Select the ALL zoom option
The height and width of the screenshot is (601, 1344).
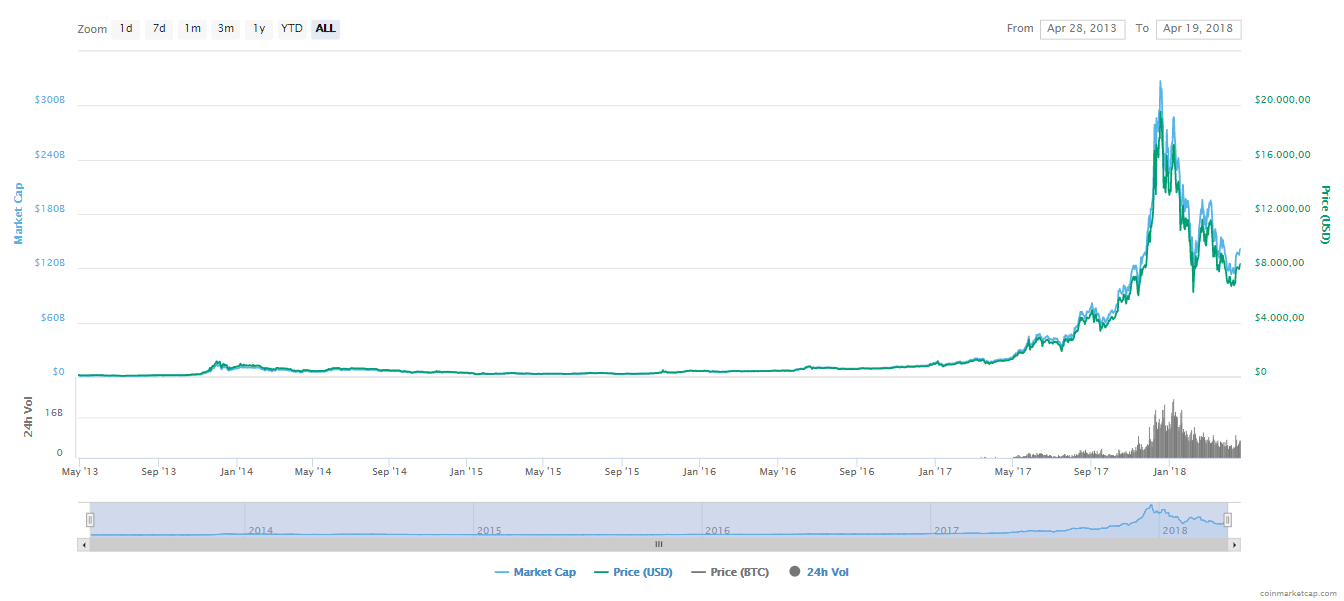pyautogui.click(x=325, y=29)
